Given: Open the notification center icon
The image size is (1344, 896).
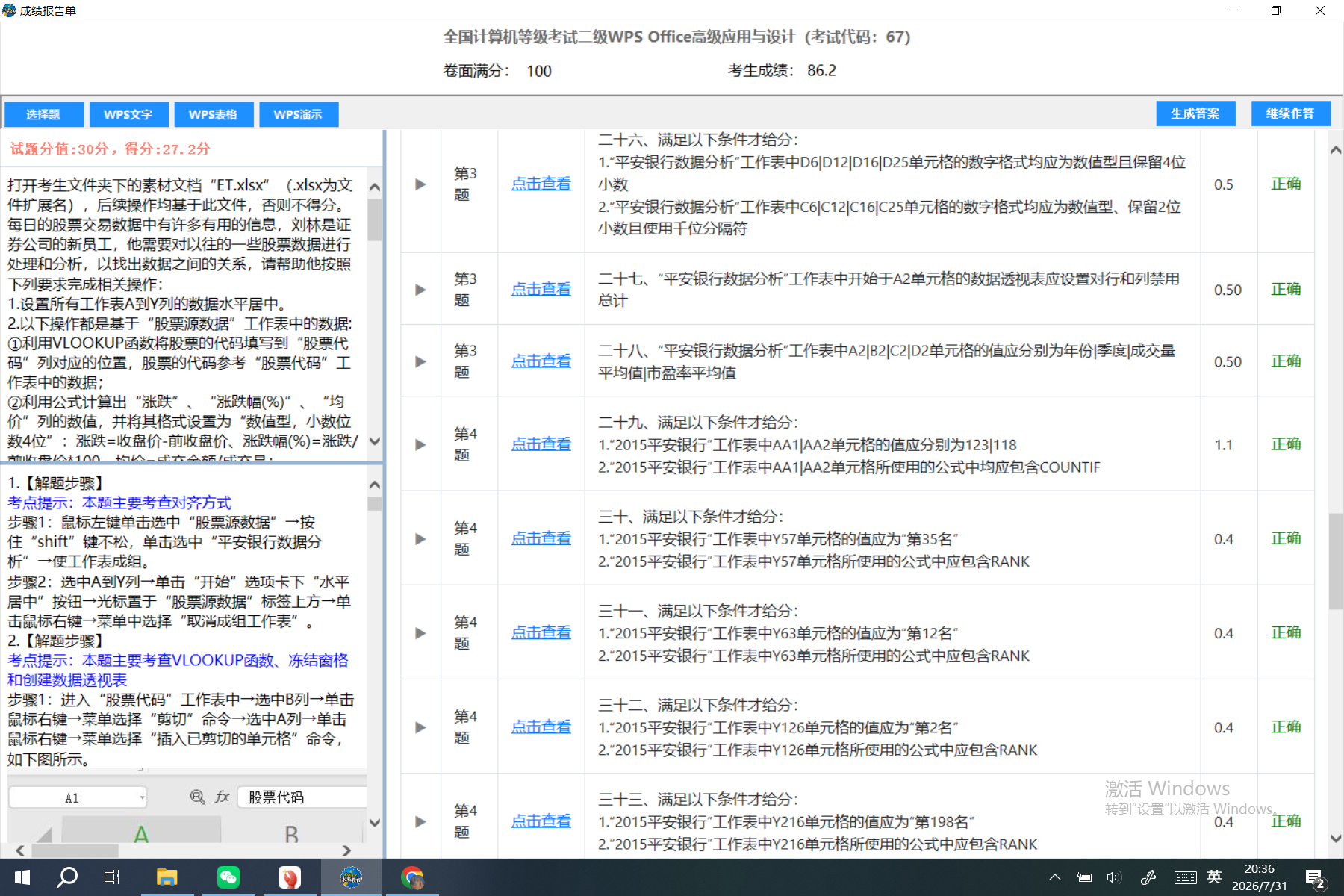Looking at the screenshot, I should tap(1315, 878).
